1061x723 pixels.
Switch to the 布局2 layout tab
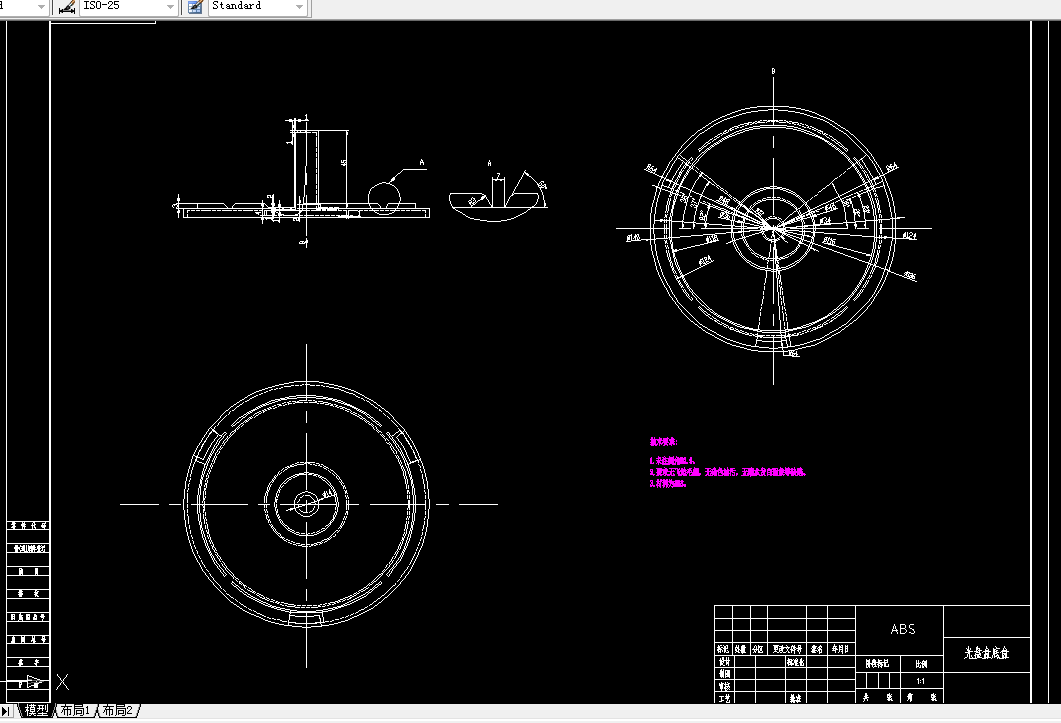tap(117, 710)
